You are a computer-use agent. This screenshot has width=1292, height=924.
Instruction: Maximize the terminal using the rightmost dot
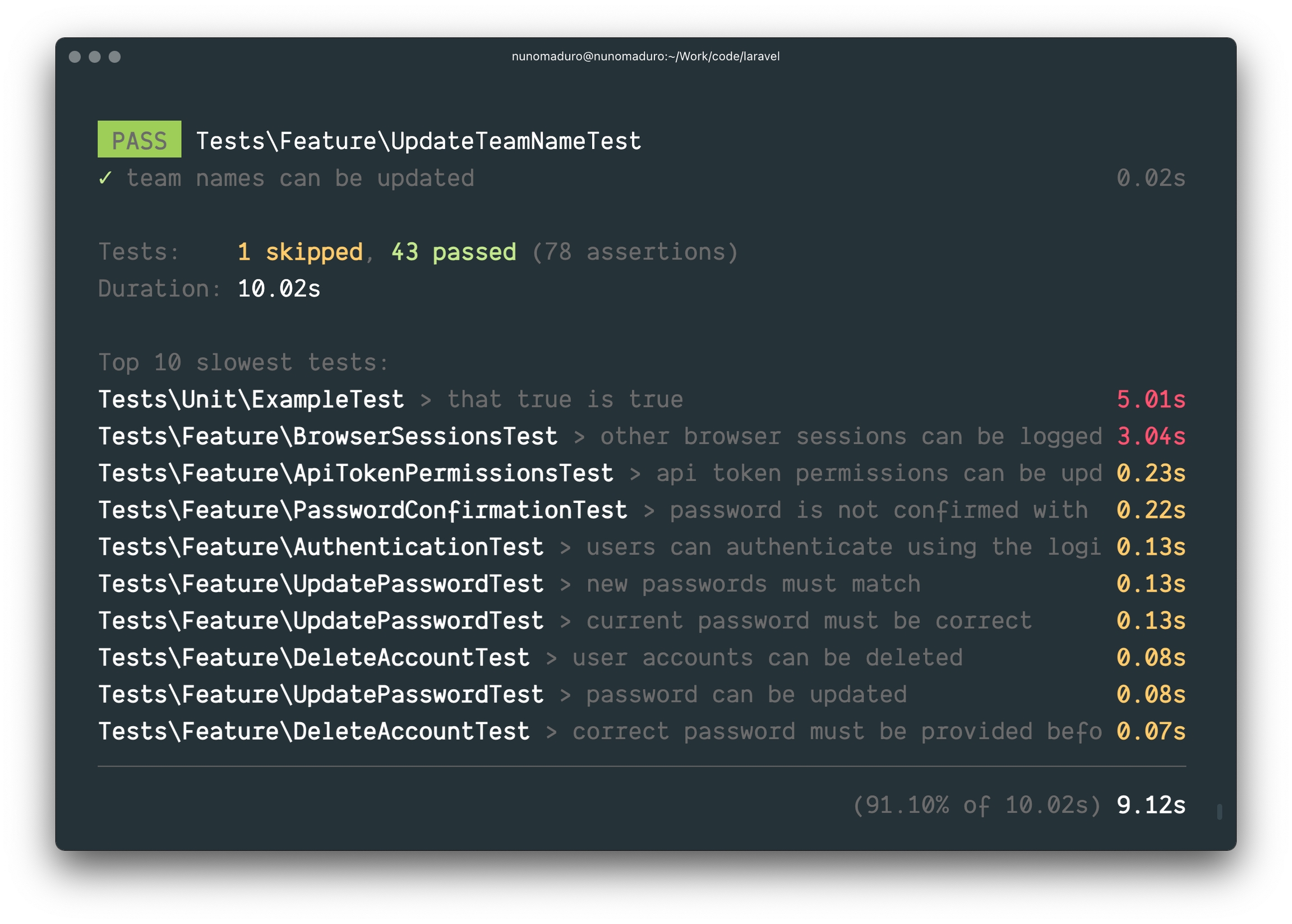point(114,56)
